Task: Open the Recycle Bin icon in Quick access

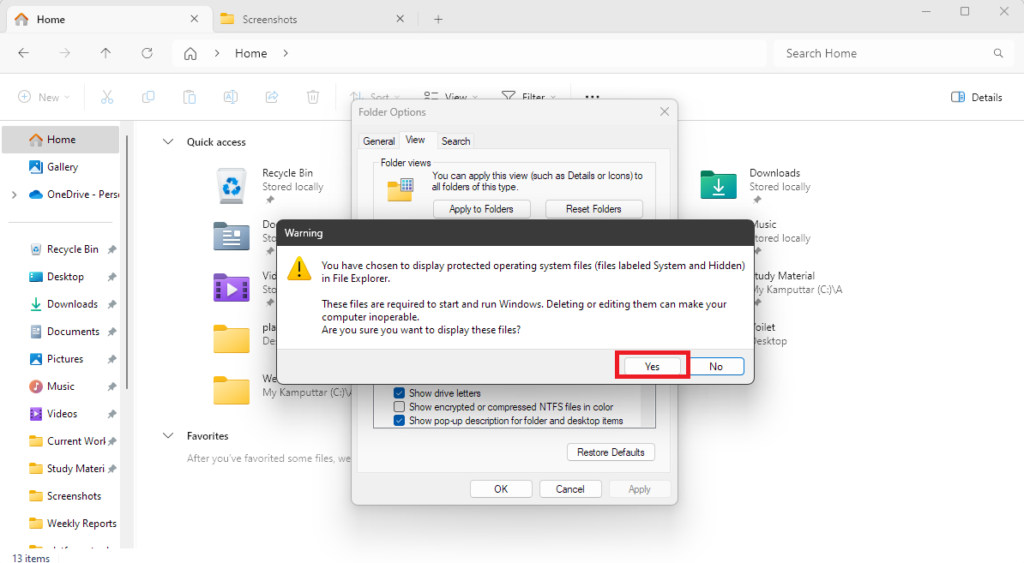Action: pos(232,184)
